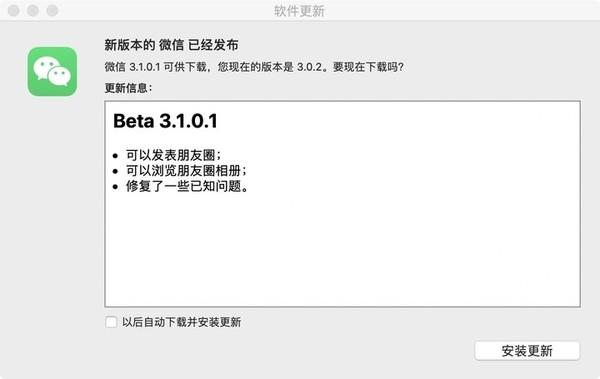This screenshot has height=379, width=600.
Task: Click the 可以浏览朋友圈相册 release note line
Action: click(x=186, y=171)
